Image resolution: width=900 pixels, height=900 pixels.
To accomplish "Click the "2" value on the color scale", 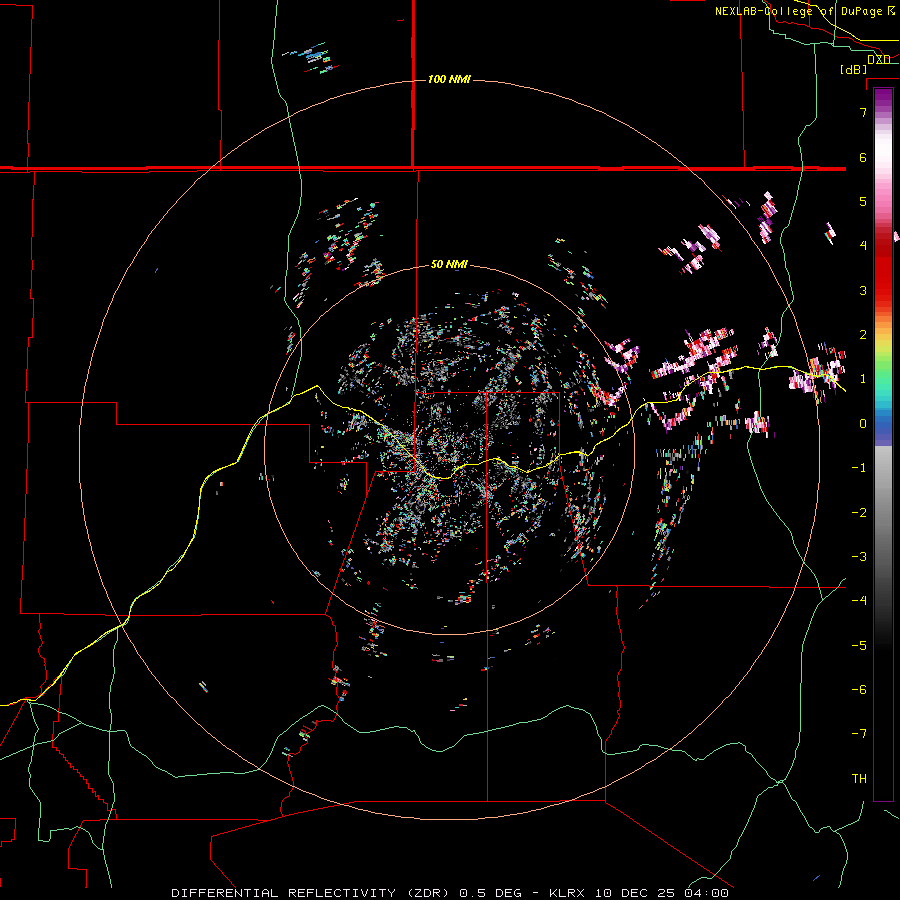I will point(863,335).
